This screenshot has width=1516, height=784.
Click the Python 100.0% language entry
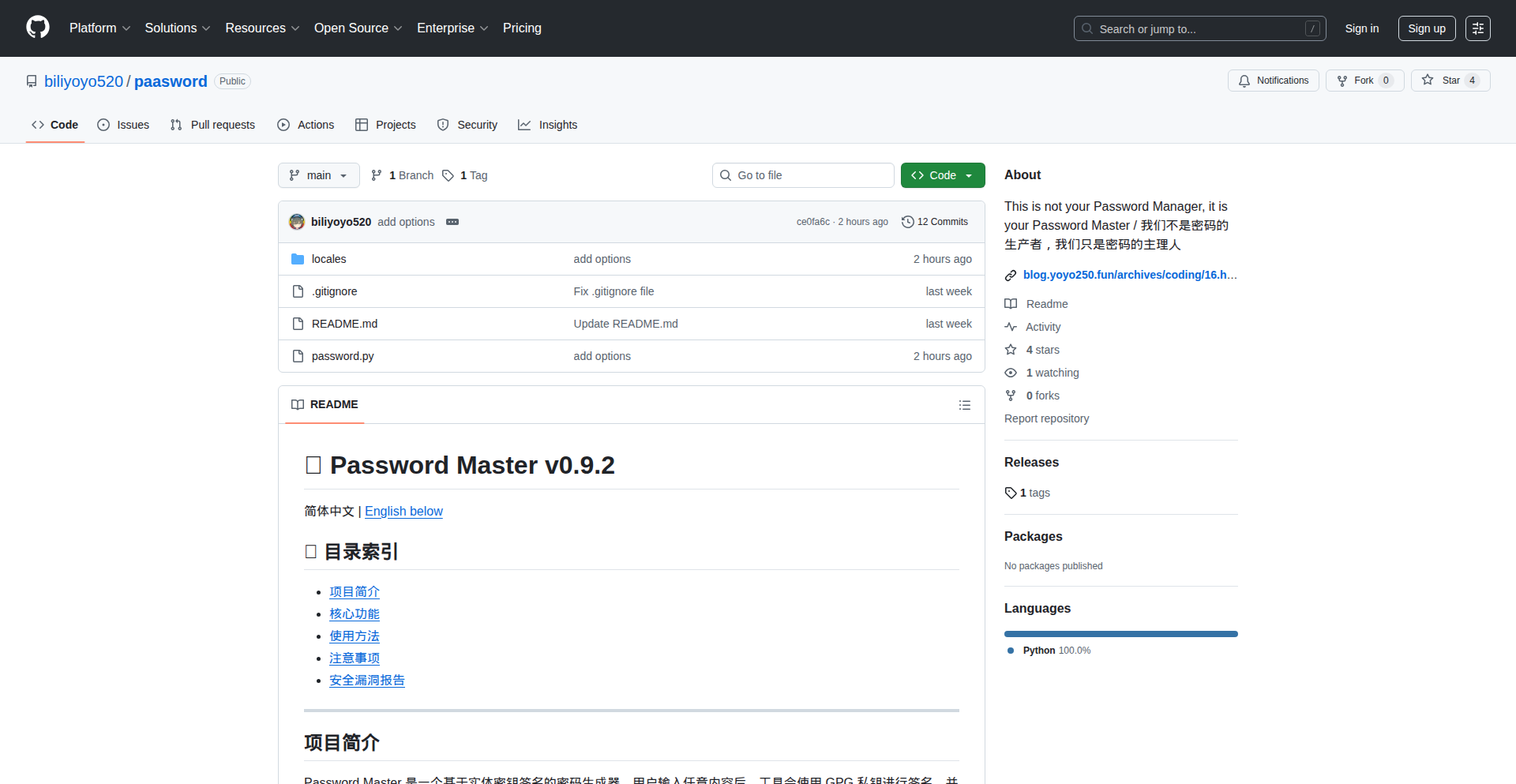click(1049, 651)
